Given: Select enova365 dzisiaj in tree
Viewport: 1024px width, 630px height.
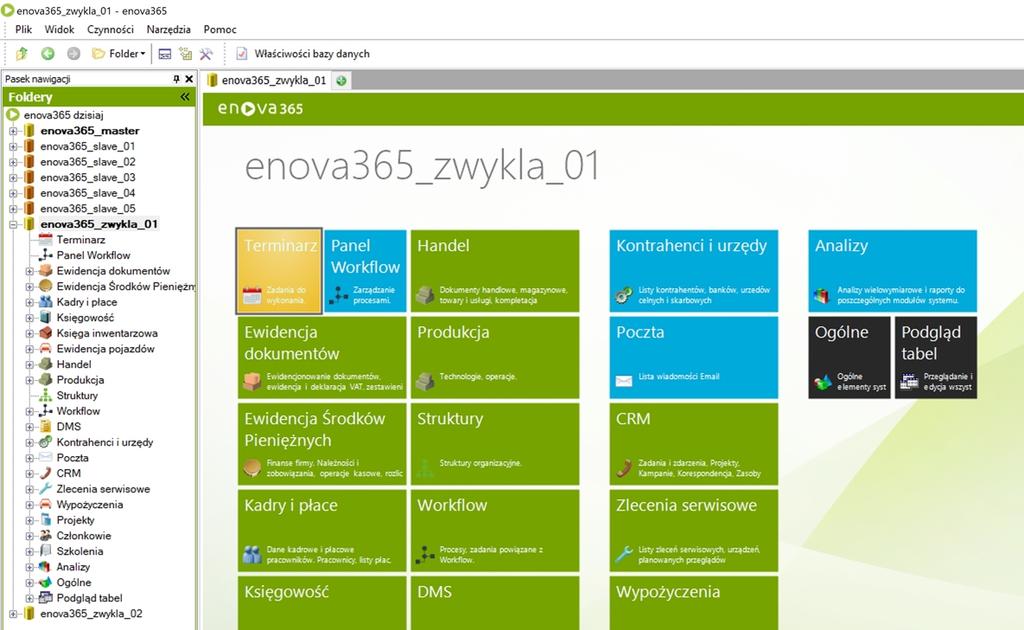Looking at the screenshot, I should (63, 115).
